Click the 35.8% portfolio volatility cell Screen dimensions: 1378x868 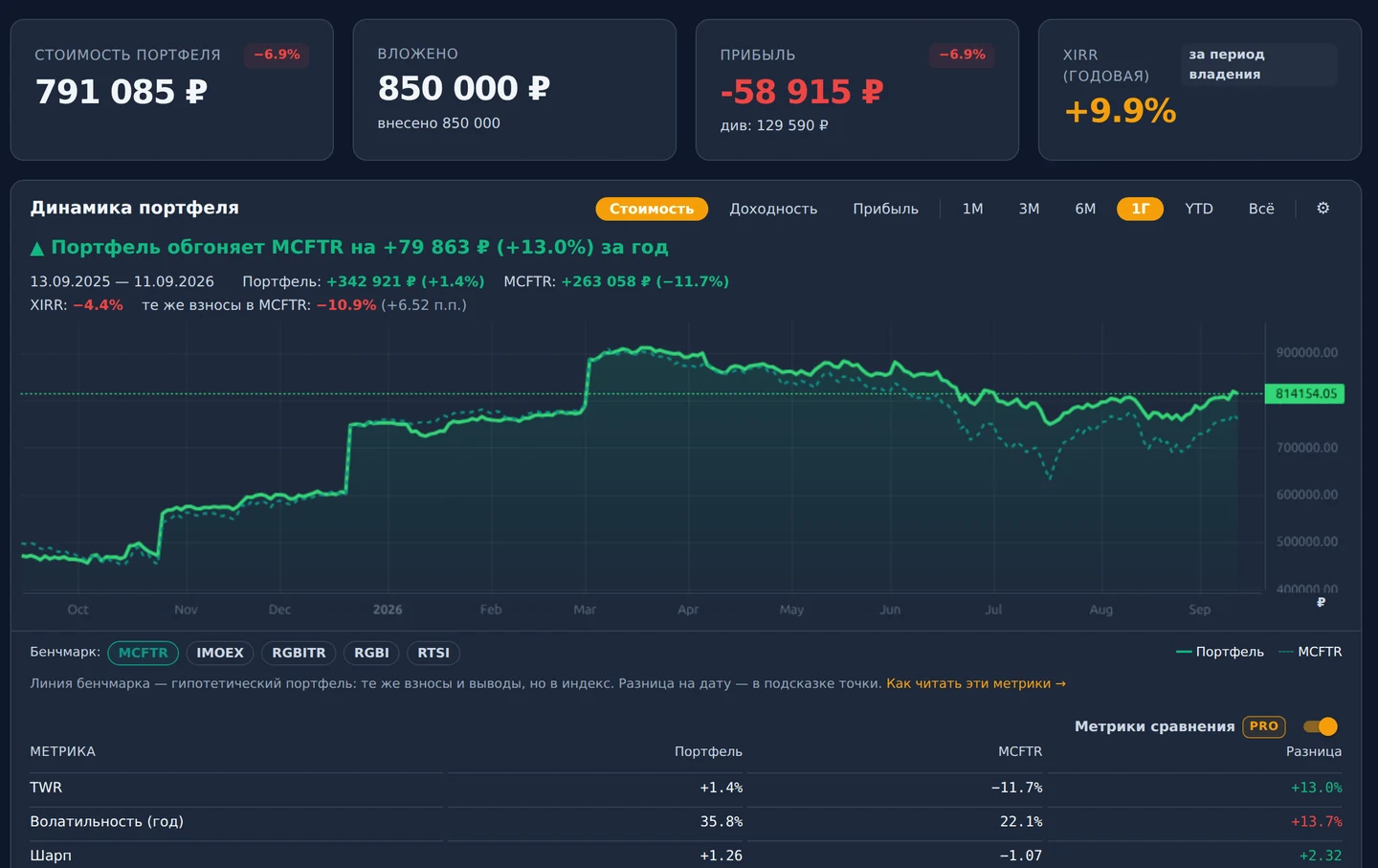[721, 821]
